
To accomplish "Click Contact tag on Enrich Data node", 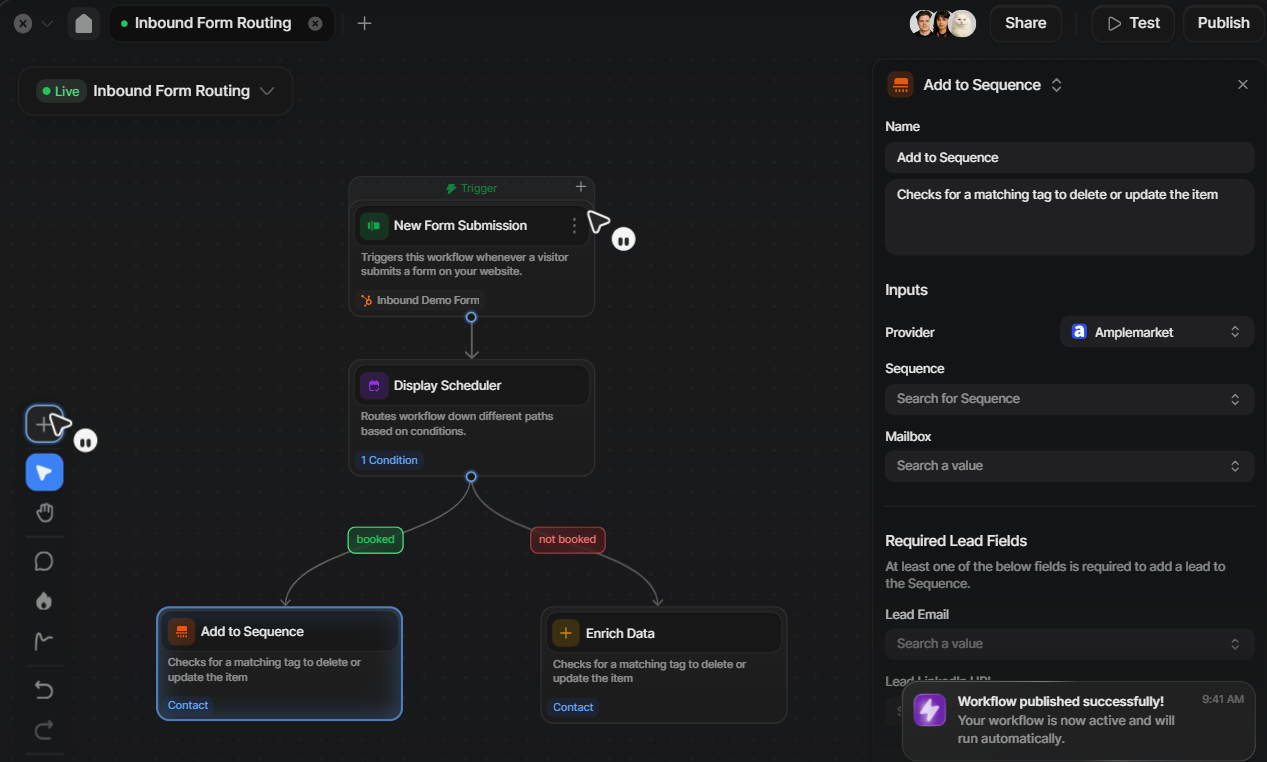I will click(573, 707).
